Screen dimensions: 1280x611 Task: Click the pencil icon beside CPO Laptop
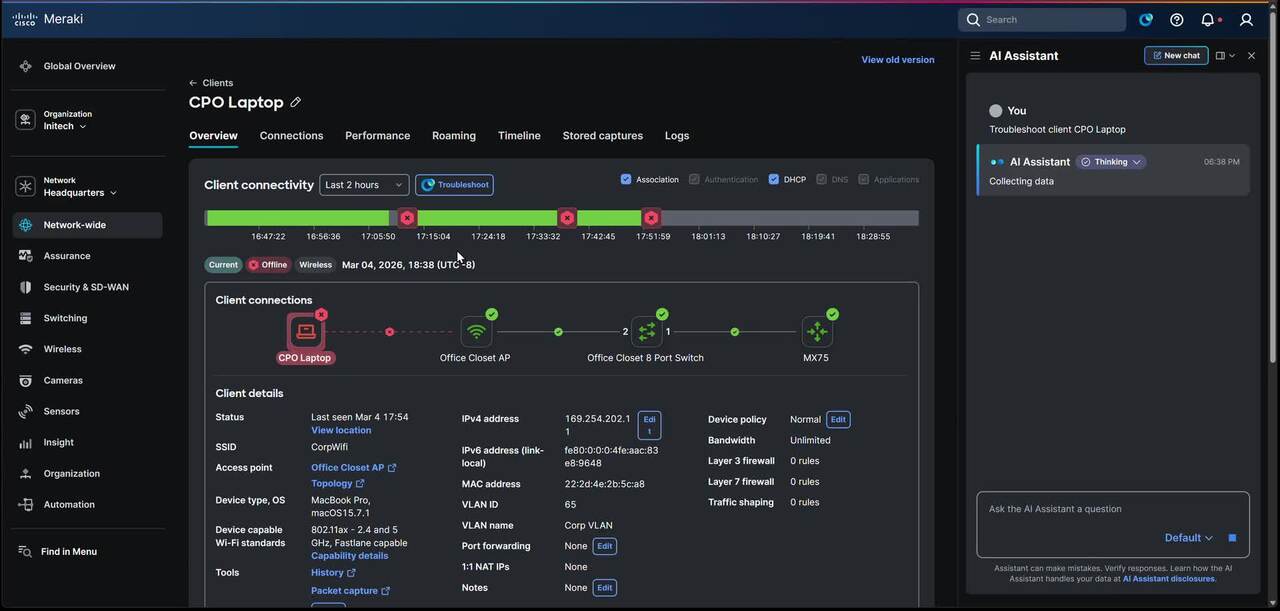[x=295, y=102]
